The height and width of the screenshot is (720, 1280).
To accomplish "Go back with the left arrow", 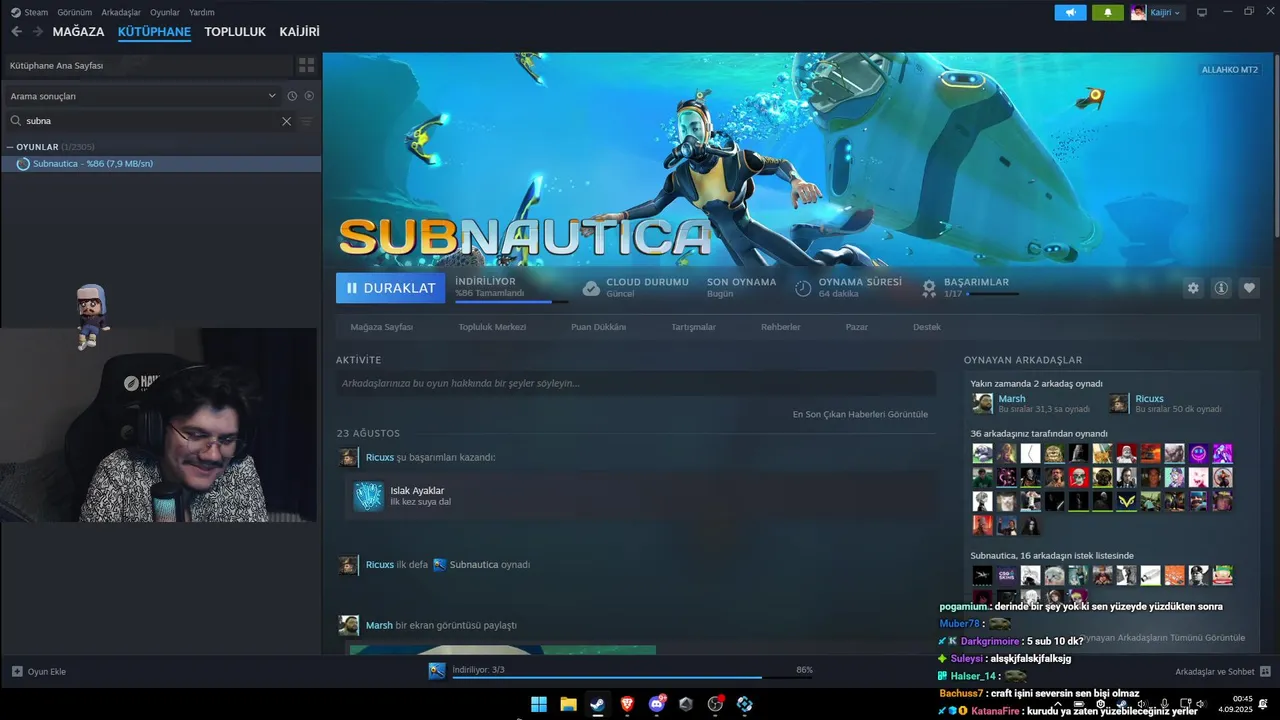I will [16, 32].
